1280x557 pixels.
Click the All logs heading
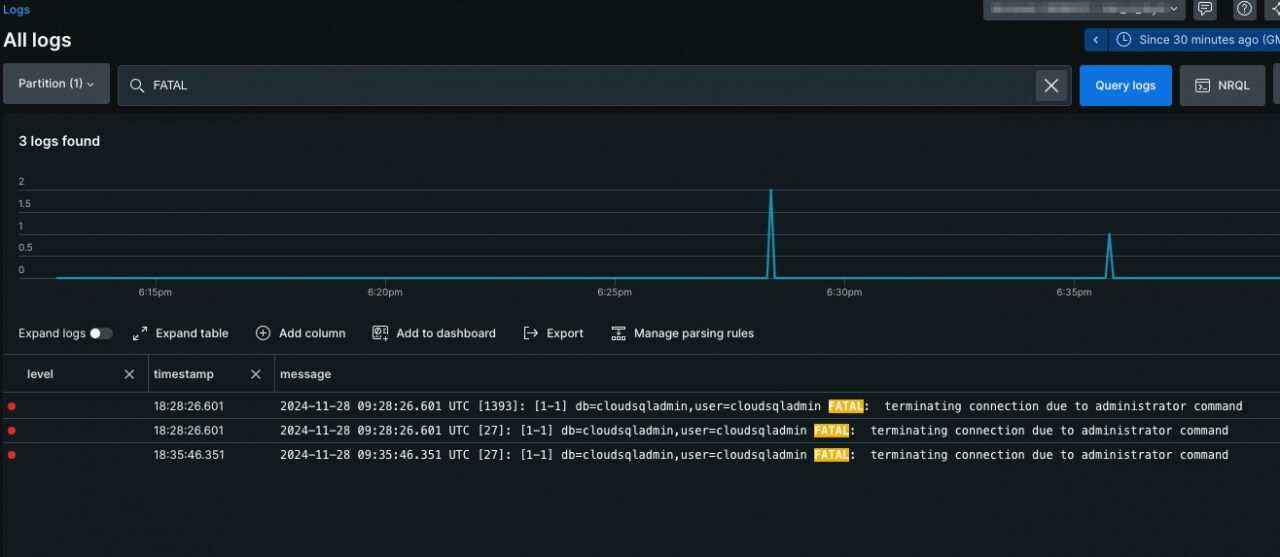tap(37, 40)
